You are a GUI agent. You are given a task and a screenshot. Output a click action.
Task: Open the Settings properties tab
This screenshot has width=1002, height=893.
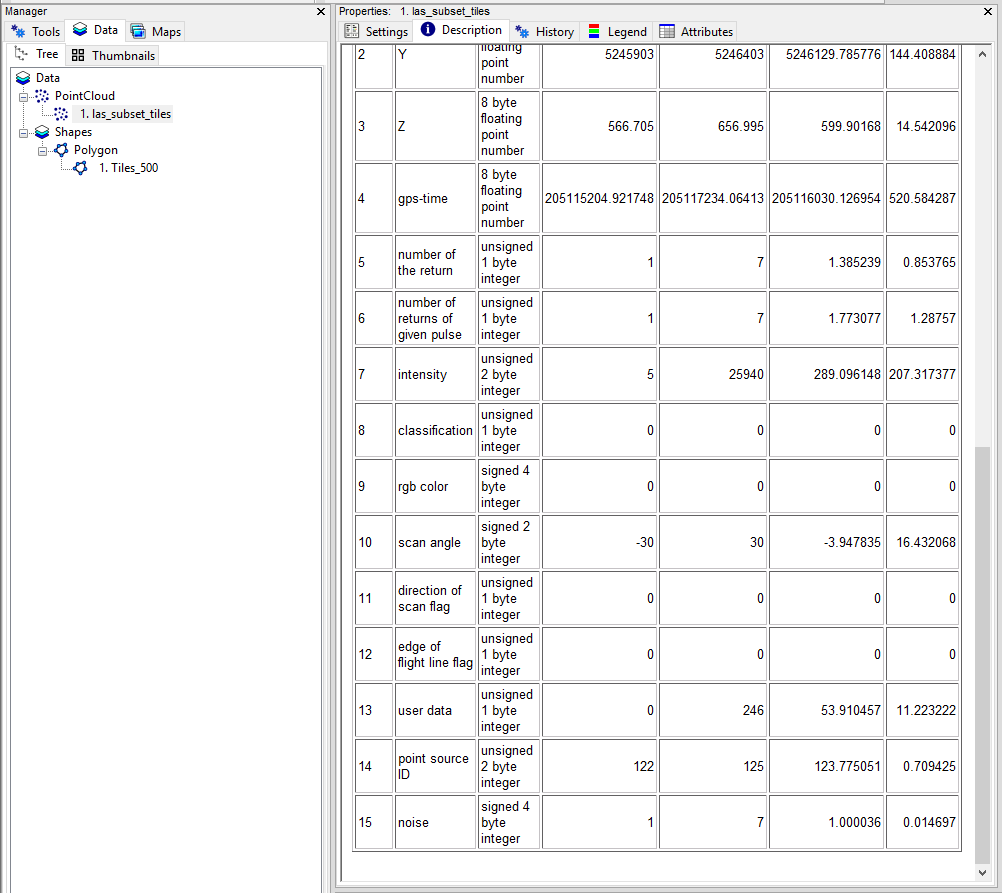376,31
